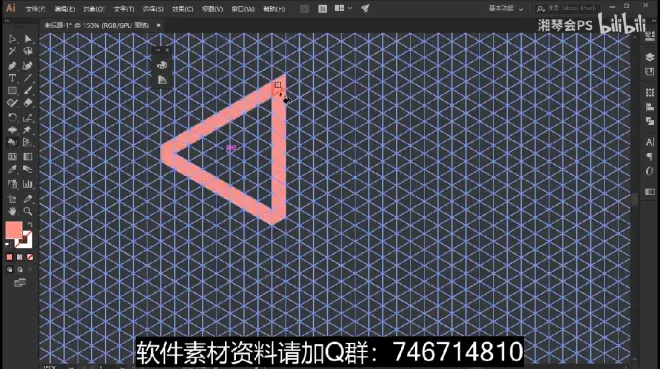Select the Puppet Warp pin tool

[x=28, y=130]
